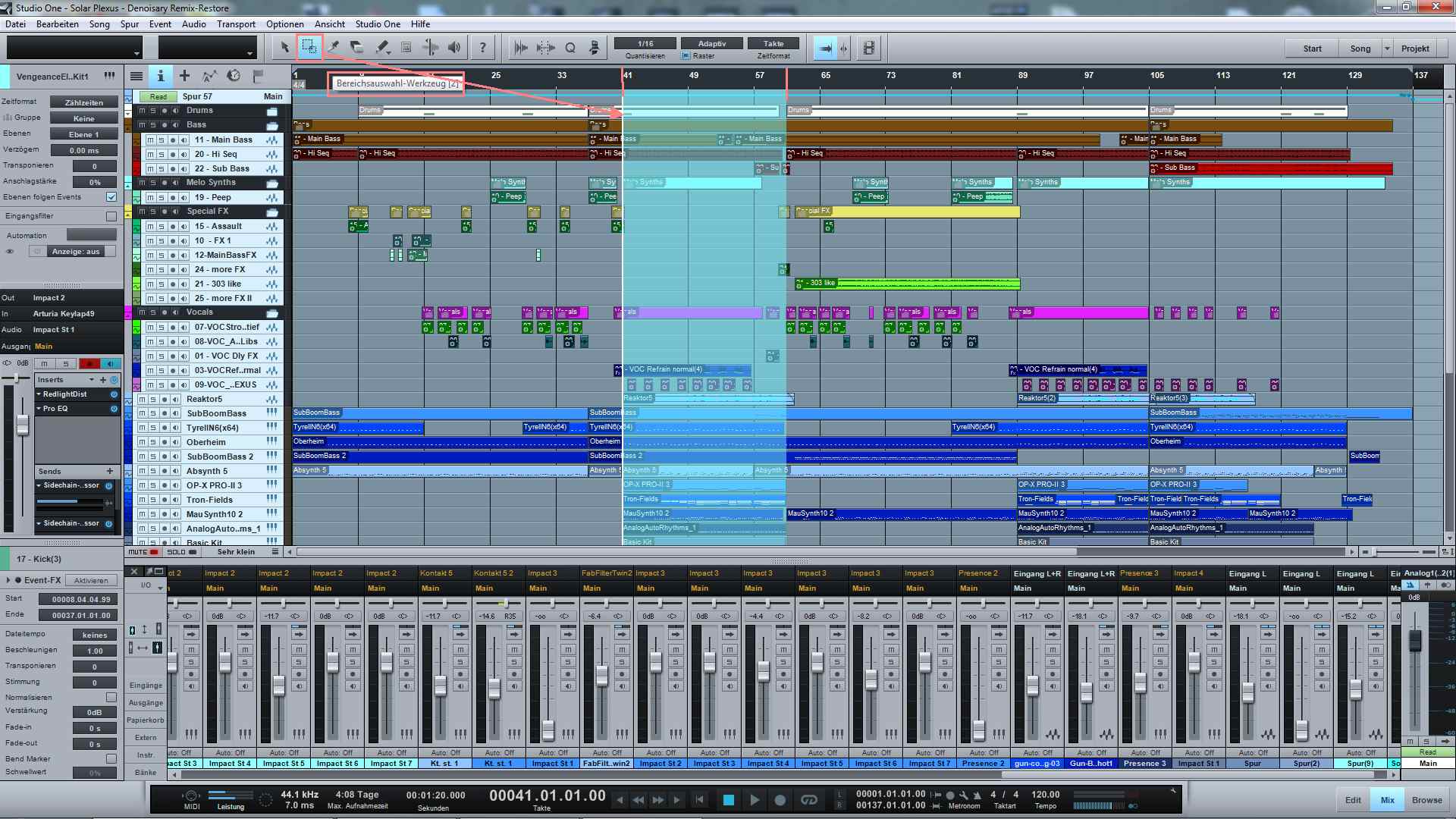The image size is (1456, 819).
Task: Open the Ansicht menu
Action: tap(330, 24)
